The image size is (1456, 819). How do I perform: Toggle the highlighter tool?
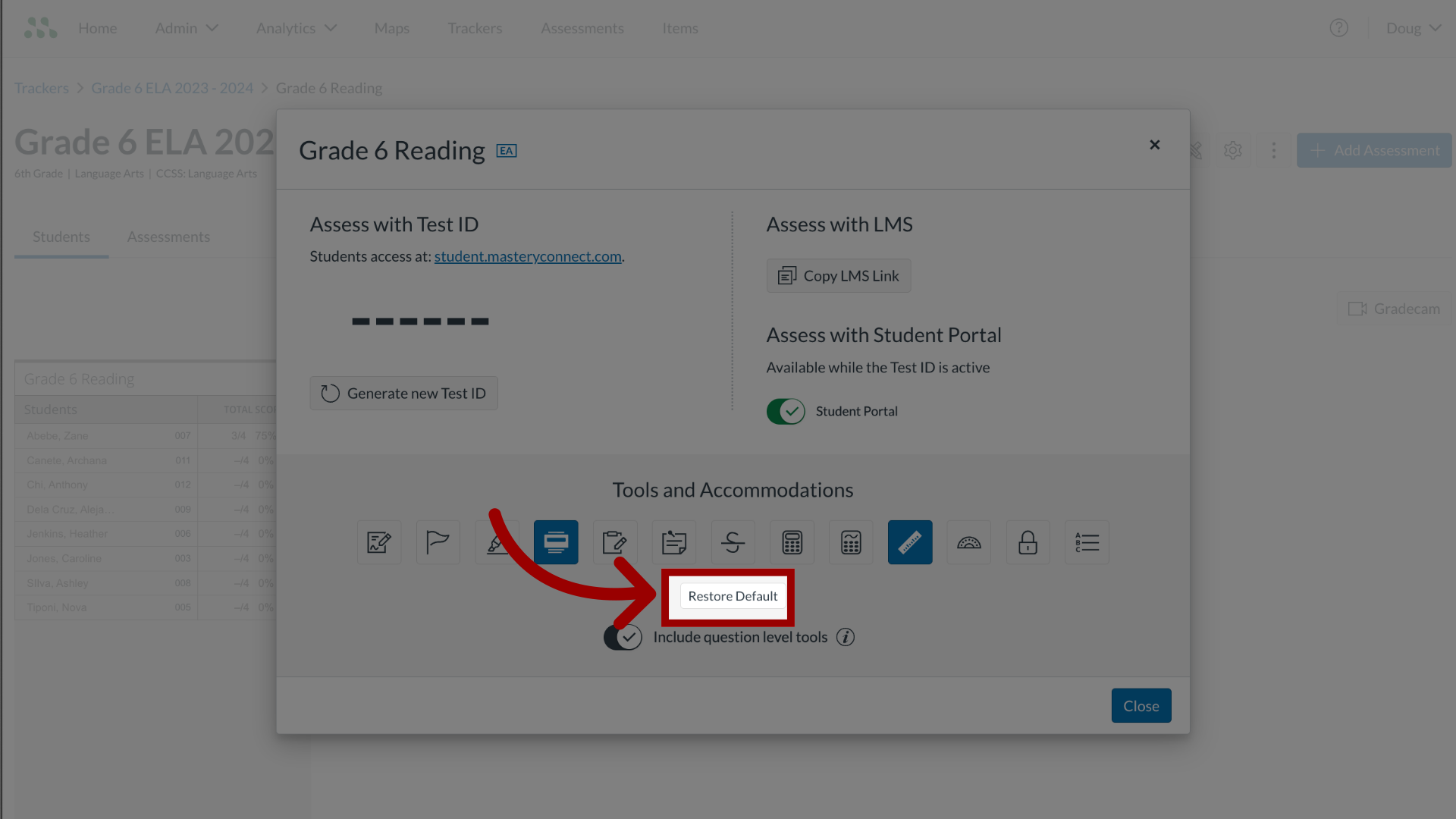[x=497, y=542]
